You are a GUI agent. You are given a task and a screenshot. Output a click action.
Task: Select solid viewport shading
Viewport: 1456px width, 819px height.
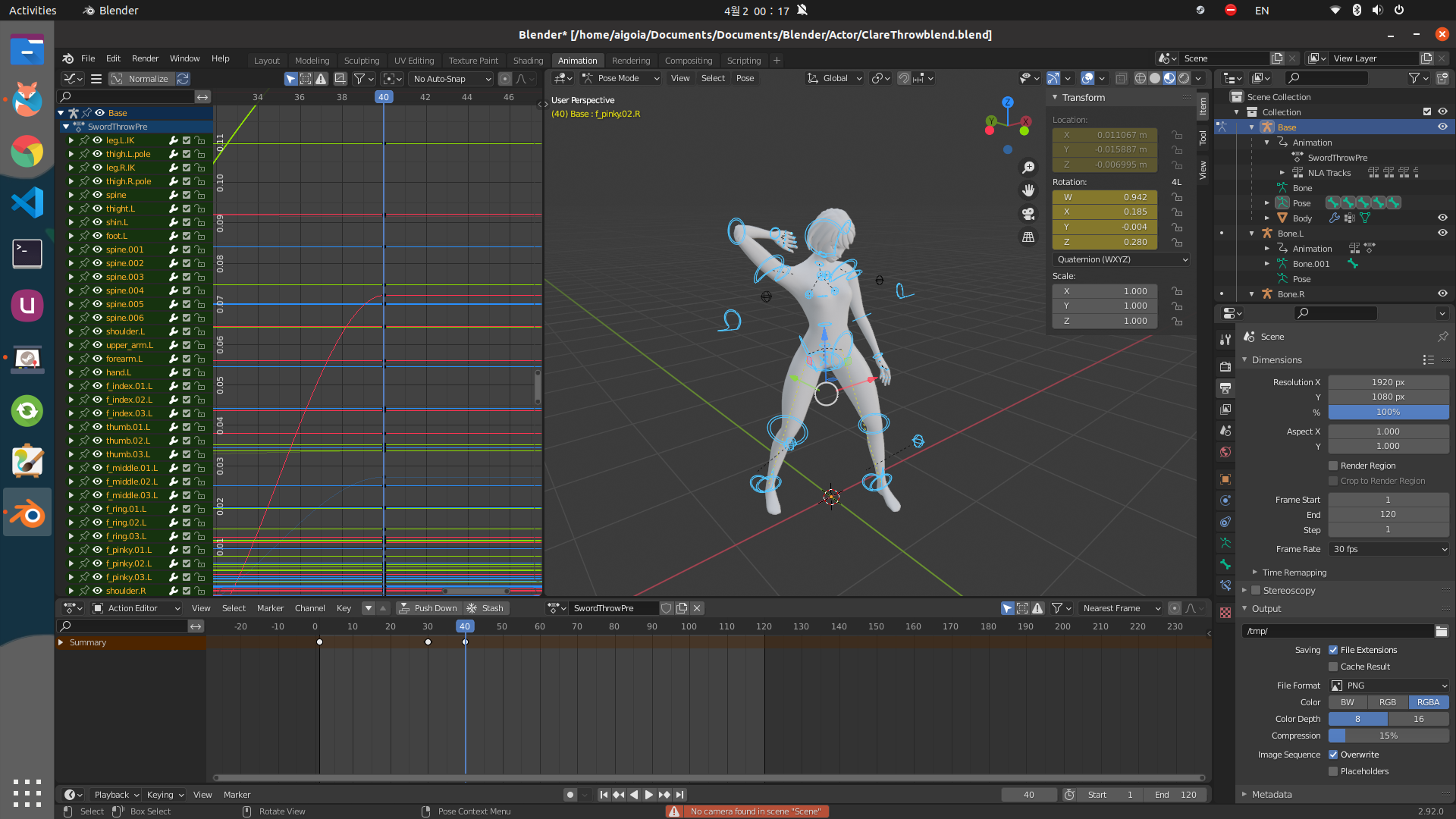pyautogui.click(x=1155, y=78)
